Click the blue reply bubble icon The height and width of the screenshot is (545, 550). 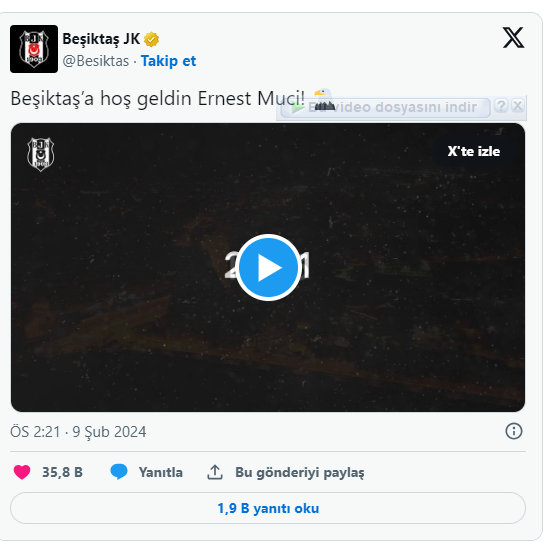click(x=119, y=472)
